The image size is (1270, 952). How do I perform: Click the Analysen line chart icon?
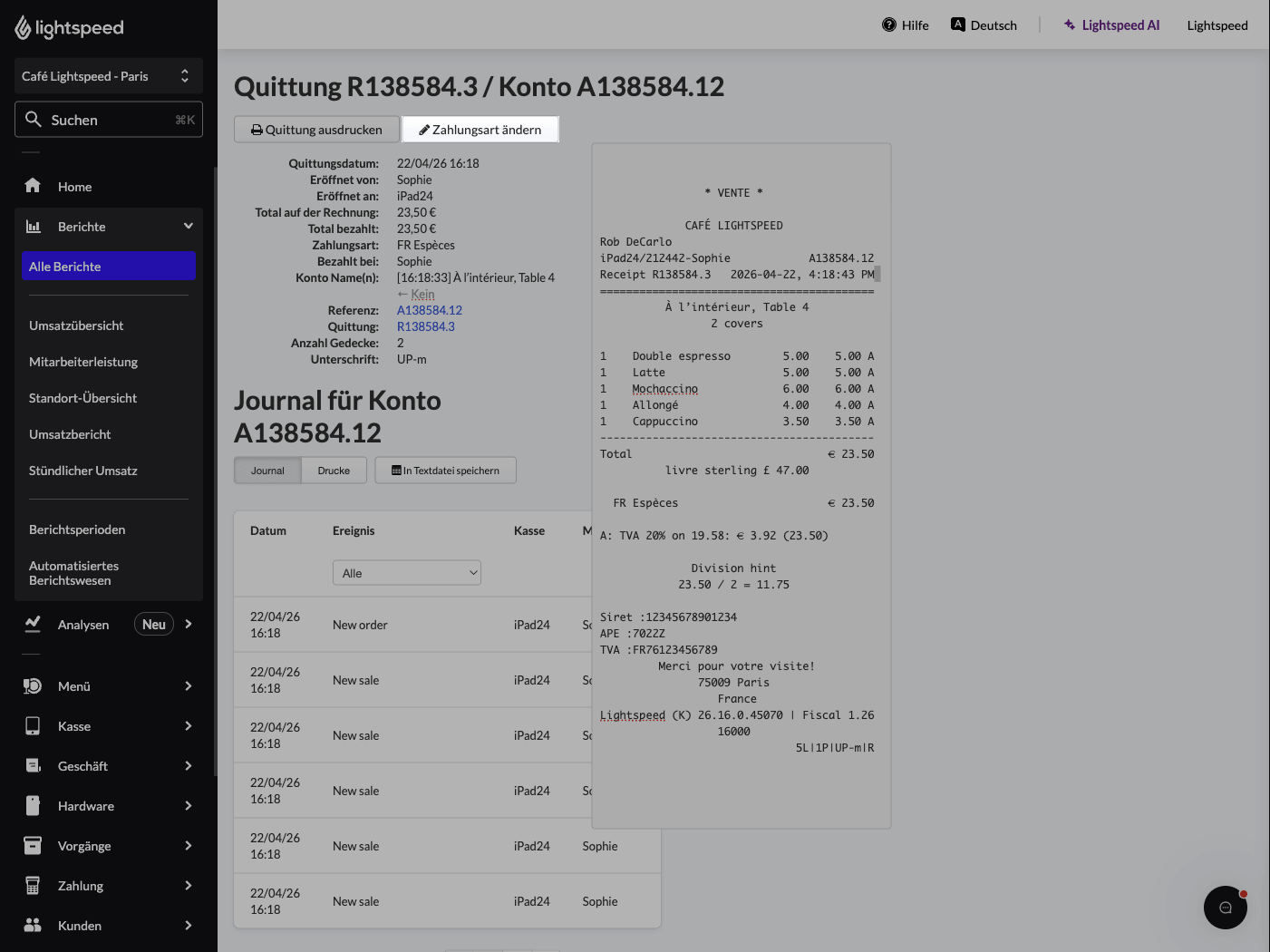point(33,624)
